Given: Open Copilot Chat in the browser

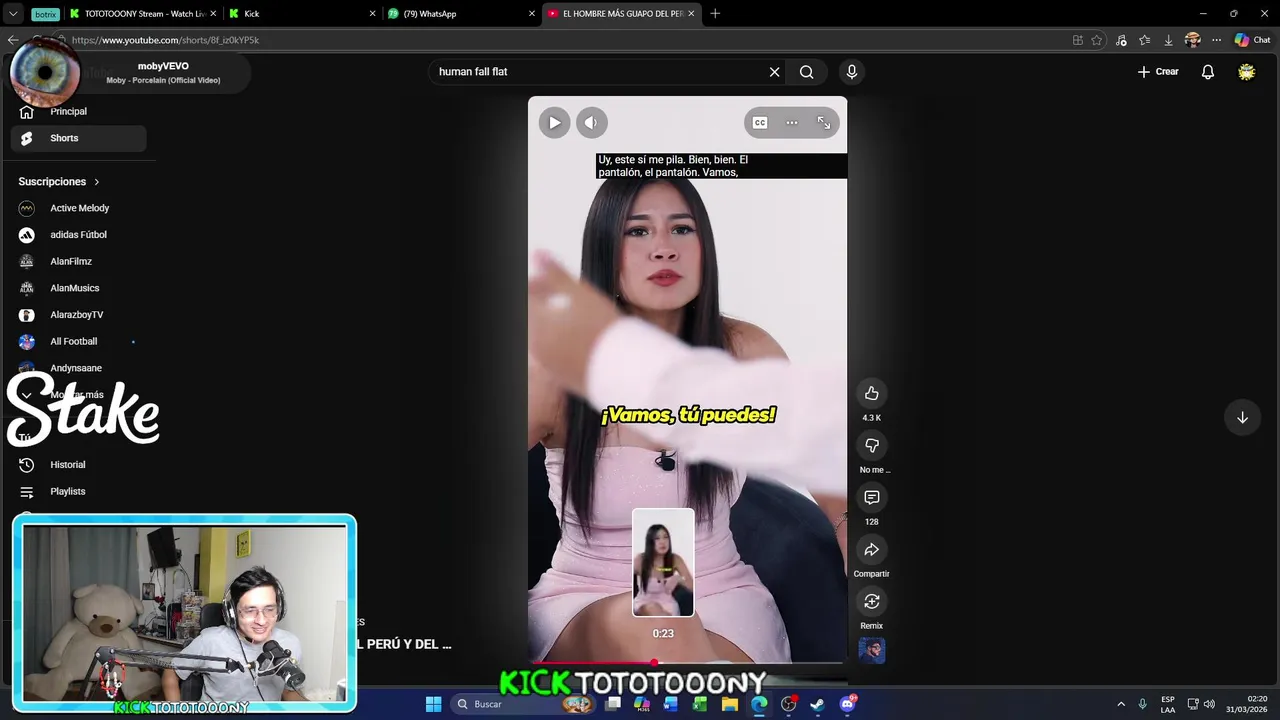Looking at the screenshot, I should pos(1252,40).
